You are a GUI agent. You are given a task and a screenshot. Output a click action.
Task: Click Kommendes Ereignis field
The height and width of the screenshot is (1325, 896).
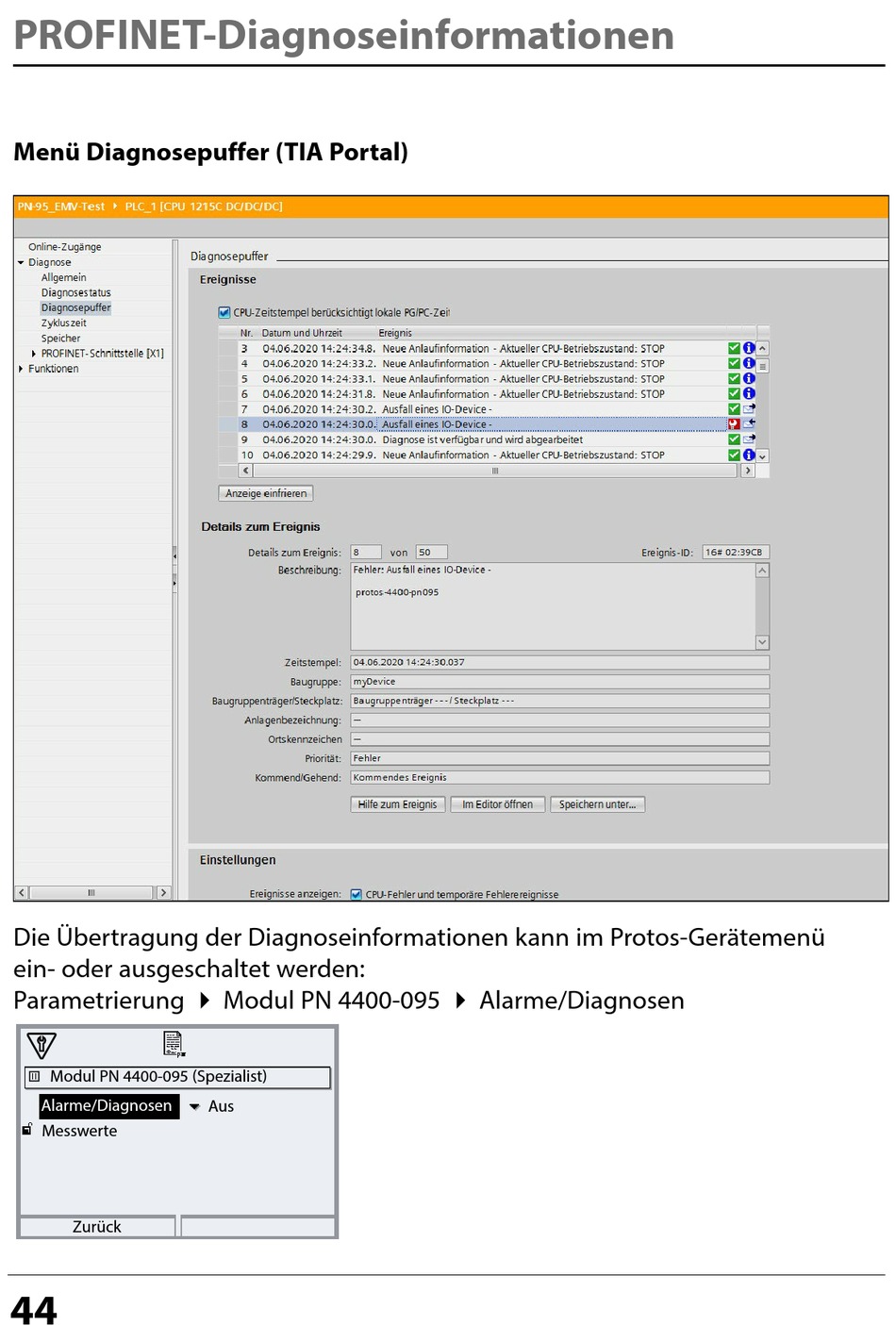pyautogui.click(x=560, y=777)
